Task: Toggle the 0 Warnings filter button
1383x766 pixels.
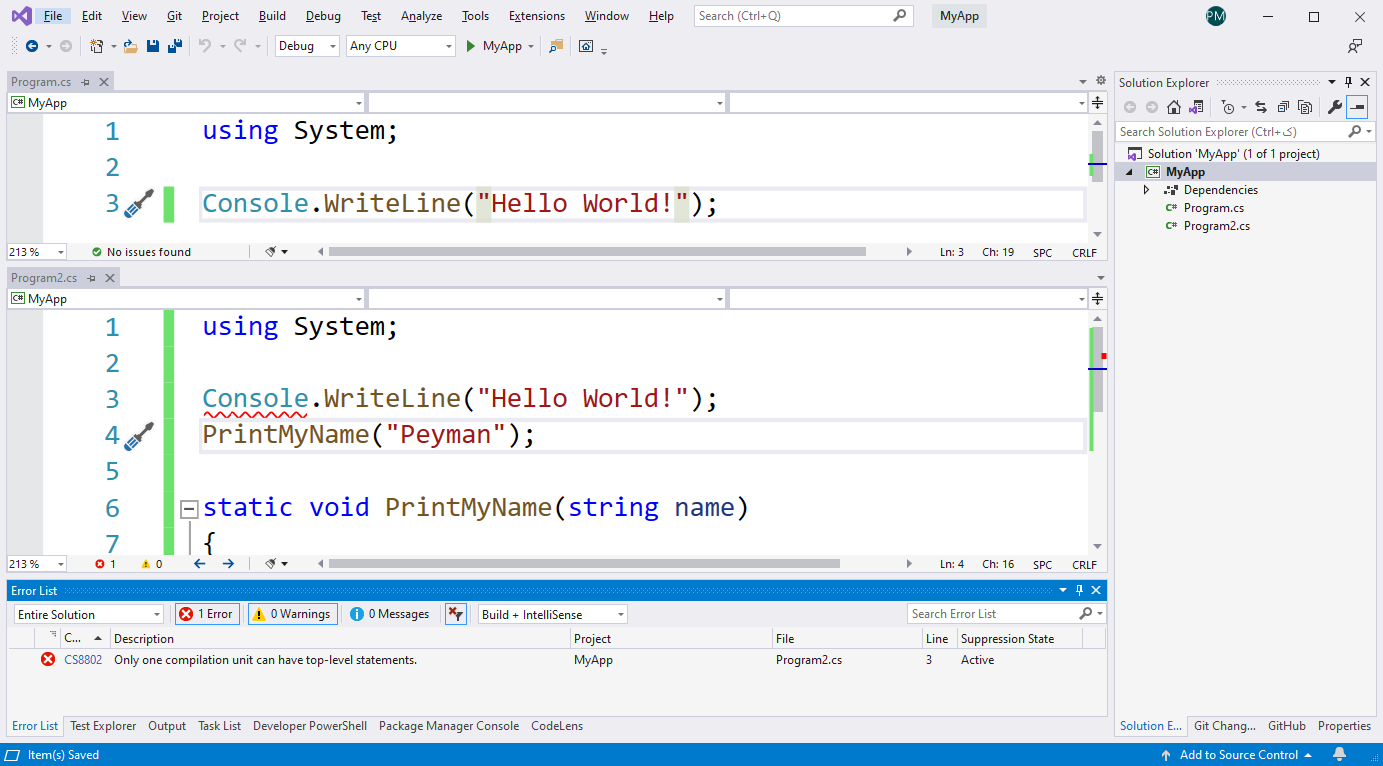Action: 292,614
